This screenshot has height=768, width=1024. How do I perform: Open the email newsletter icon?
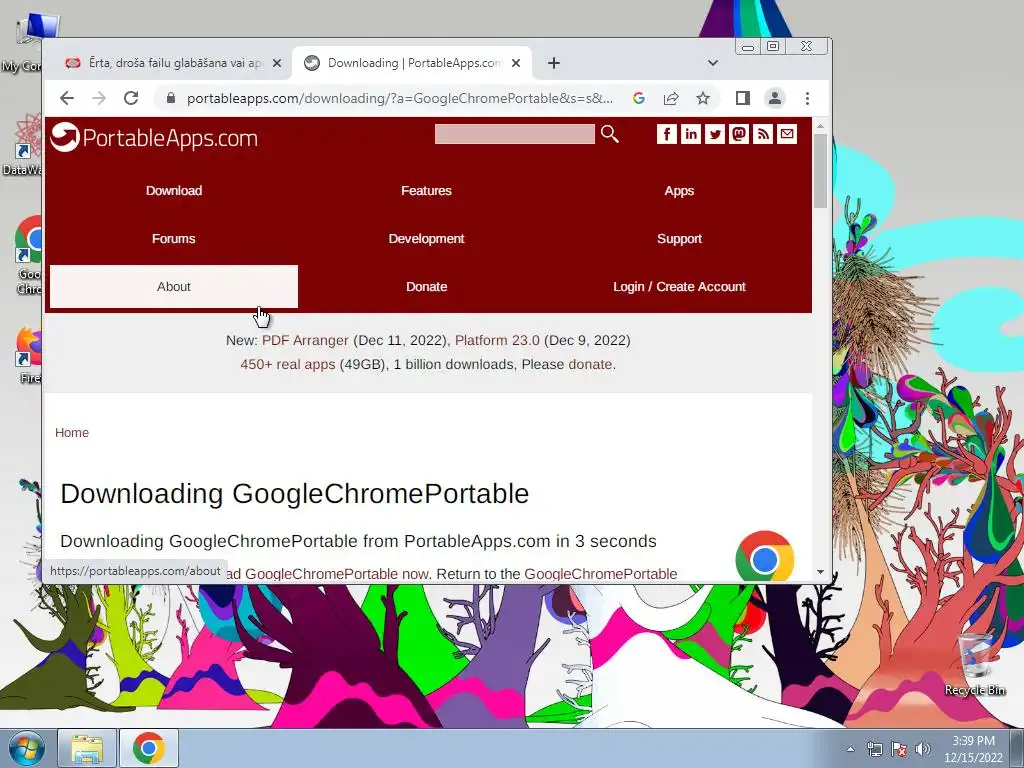(x=787, y=134)
